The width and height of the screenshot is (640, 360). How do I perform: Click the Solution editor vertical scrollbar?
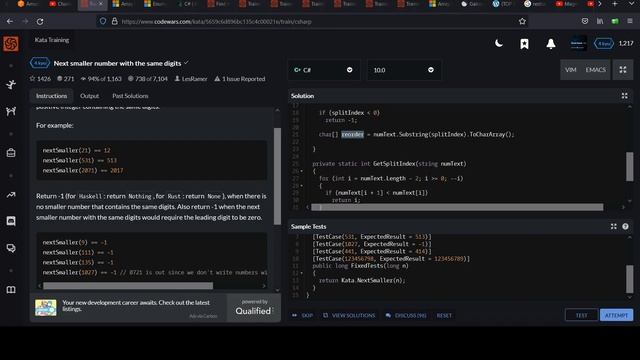pyautogui.click(x=629, y=167)
